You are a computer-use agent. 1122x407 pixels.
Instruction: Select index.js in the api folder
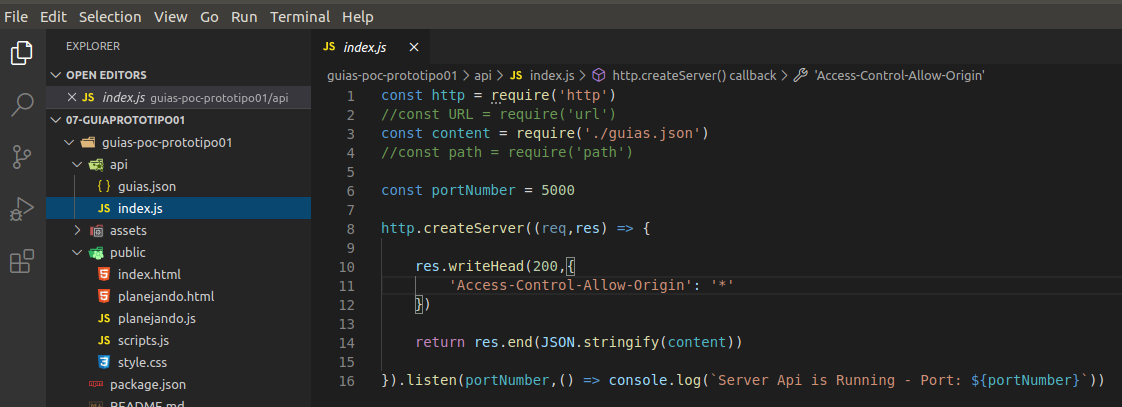click(x=178, y=209)
